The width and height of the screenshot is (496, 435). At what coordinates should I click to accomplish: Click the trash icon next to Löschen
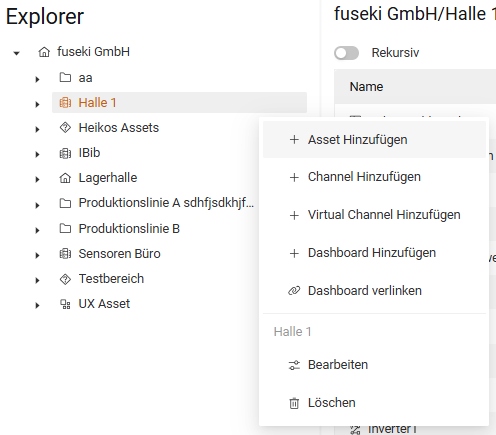coord(294,403)
